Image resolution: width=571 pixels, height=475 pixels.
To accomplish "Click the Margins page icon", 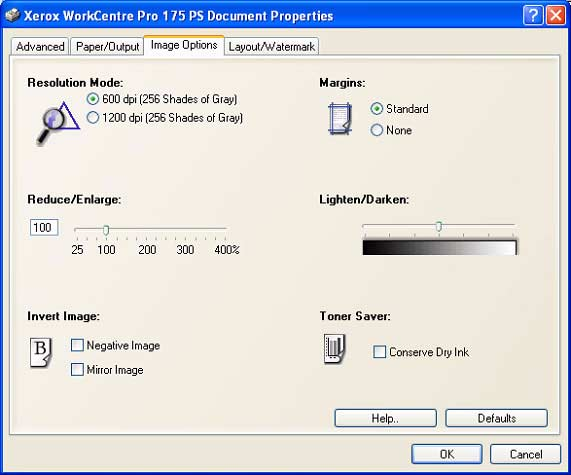I will 340,119.
